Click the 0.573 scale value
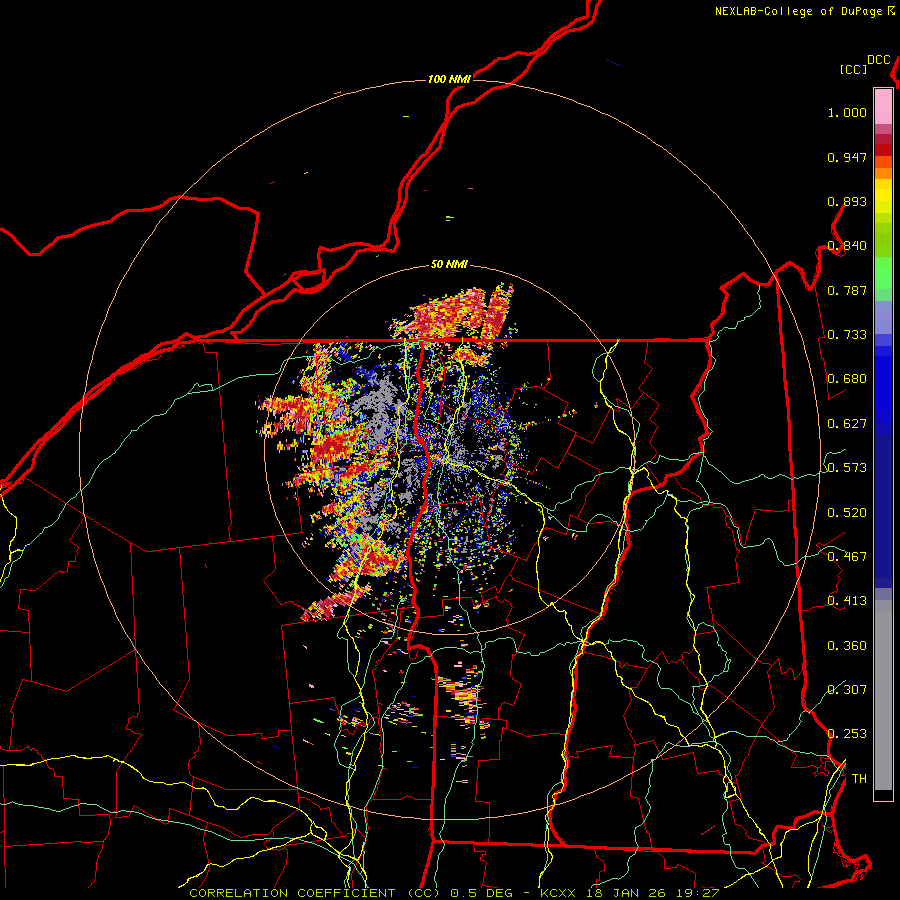The image size is (900, 900). pos(847,468)
